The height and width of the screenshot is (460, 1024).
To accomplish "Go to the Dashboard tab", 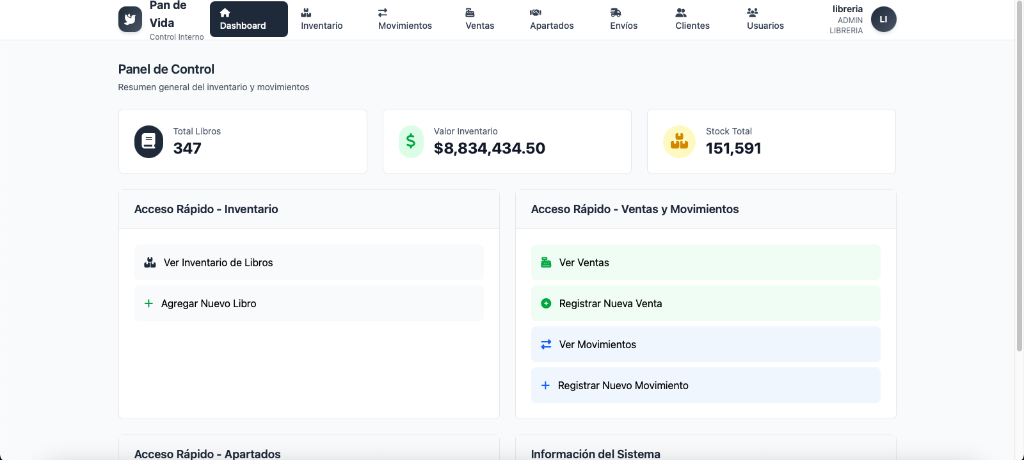I will click(249, 19).
